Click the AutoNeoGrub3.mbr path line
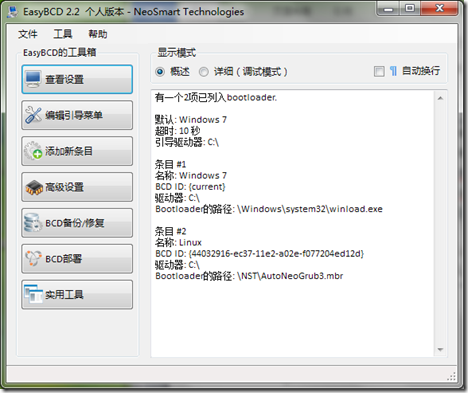The width and height of the screenshot is (468, 393). (249, 276)
